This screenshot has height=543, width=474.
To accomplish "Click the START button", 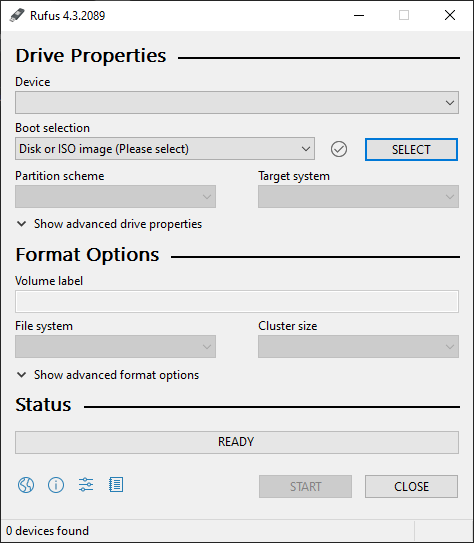I will click(305, 487).
